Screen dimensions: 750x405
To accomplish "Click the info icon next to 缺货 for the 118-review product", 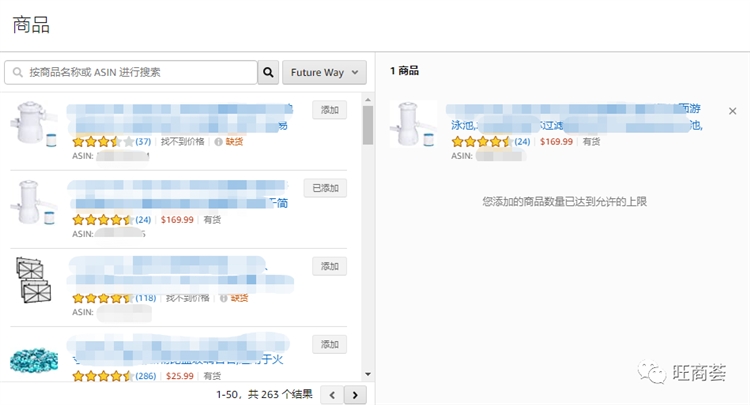I will coord(223,298).
